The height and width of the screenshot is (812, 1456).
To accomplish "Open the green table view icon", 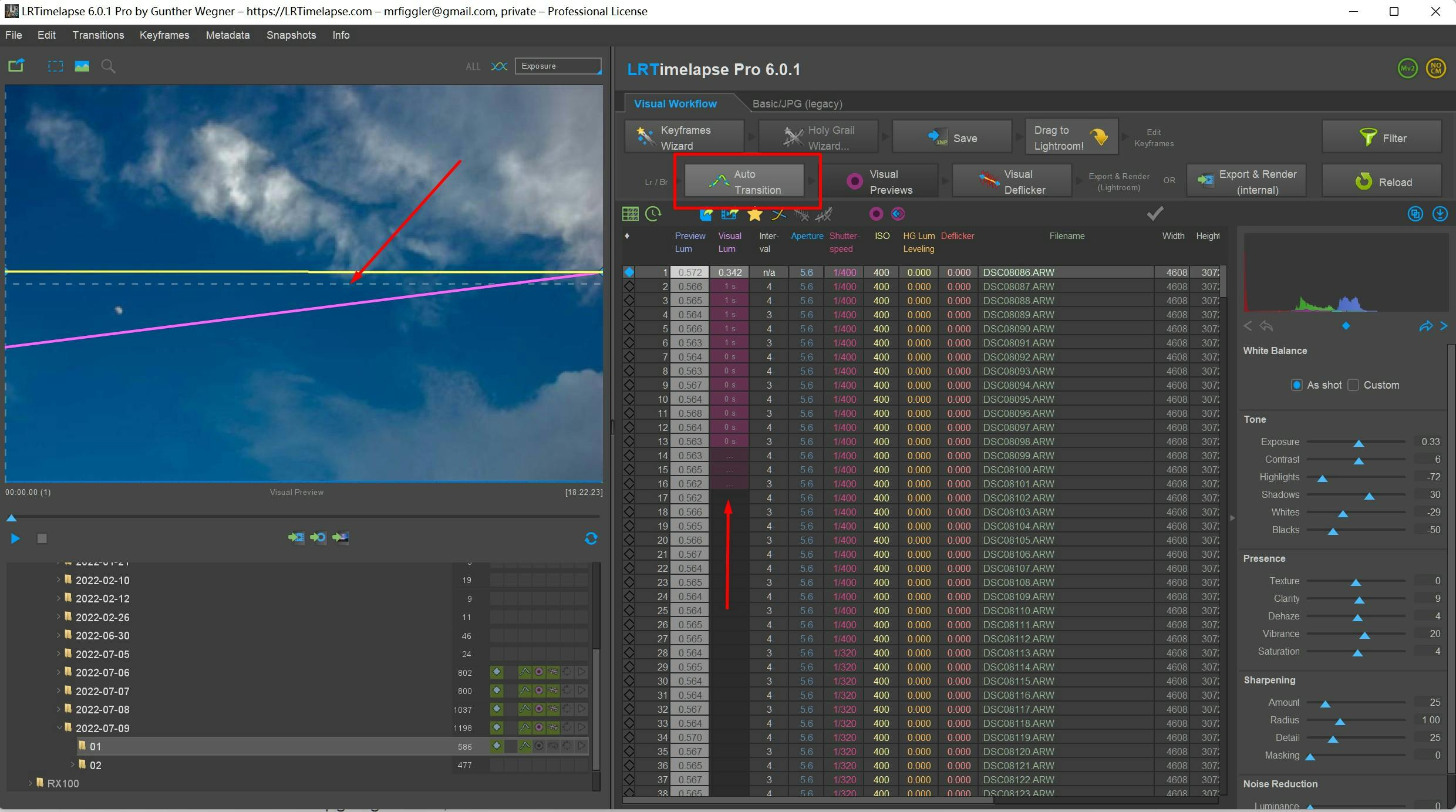I will [x=630, y=214].
